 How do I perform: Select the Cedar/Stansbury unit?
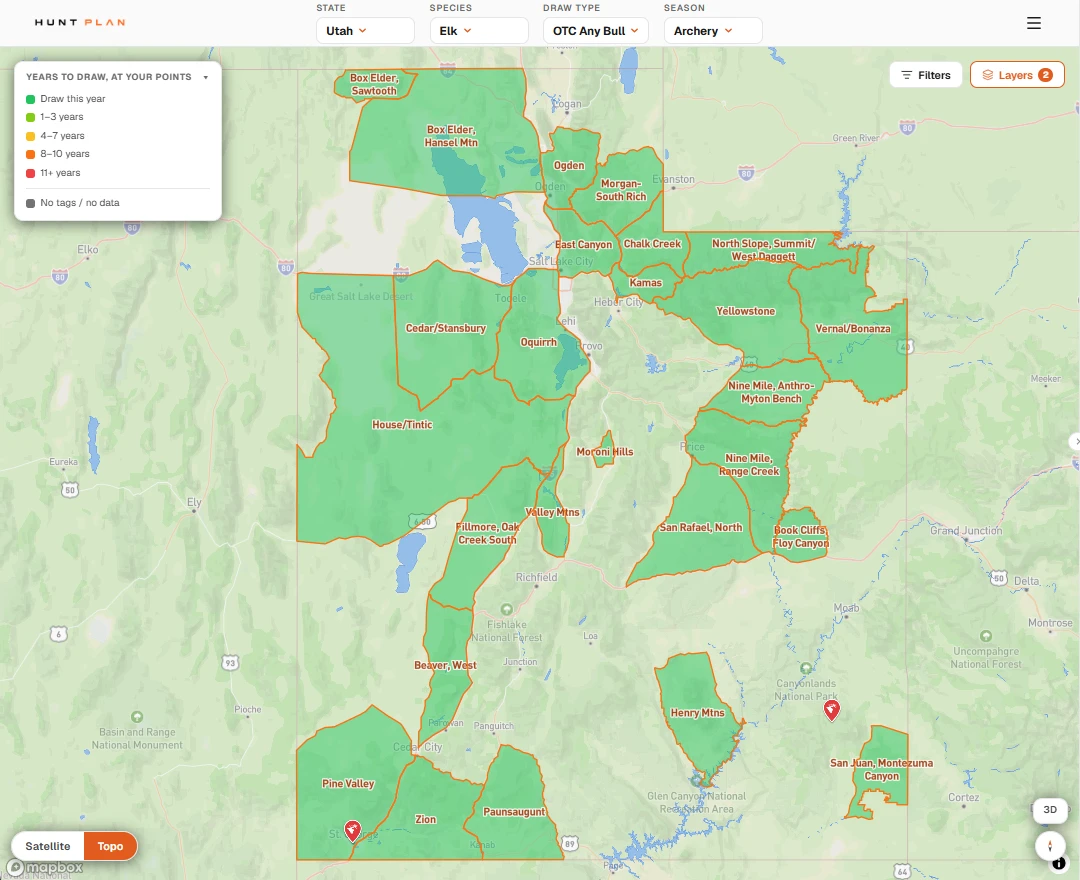[446, 328]
